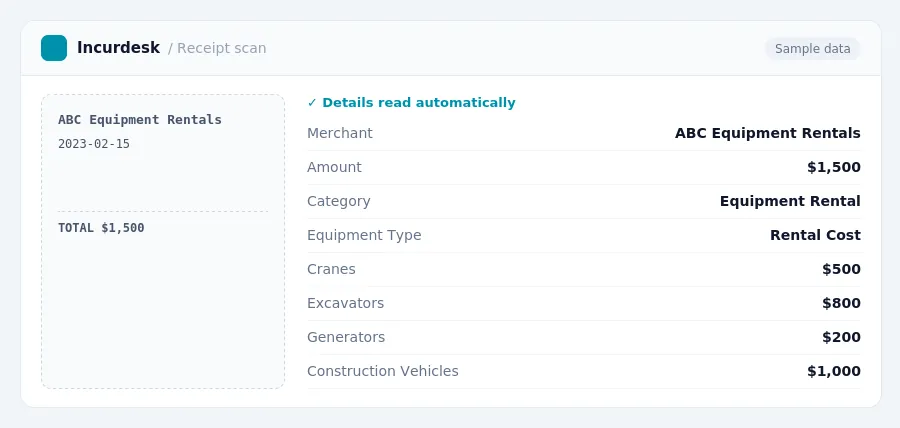Click the receipt date 2023-02-15

(x=94, y=144)
